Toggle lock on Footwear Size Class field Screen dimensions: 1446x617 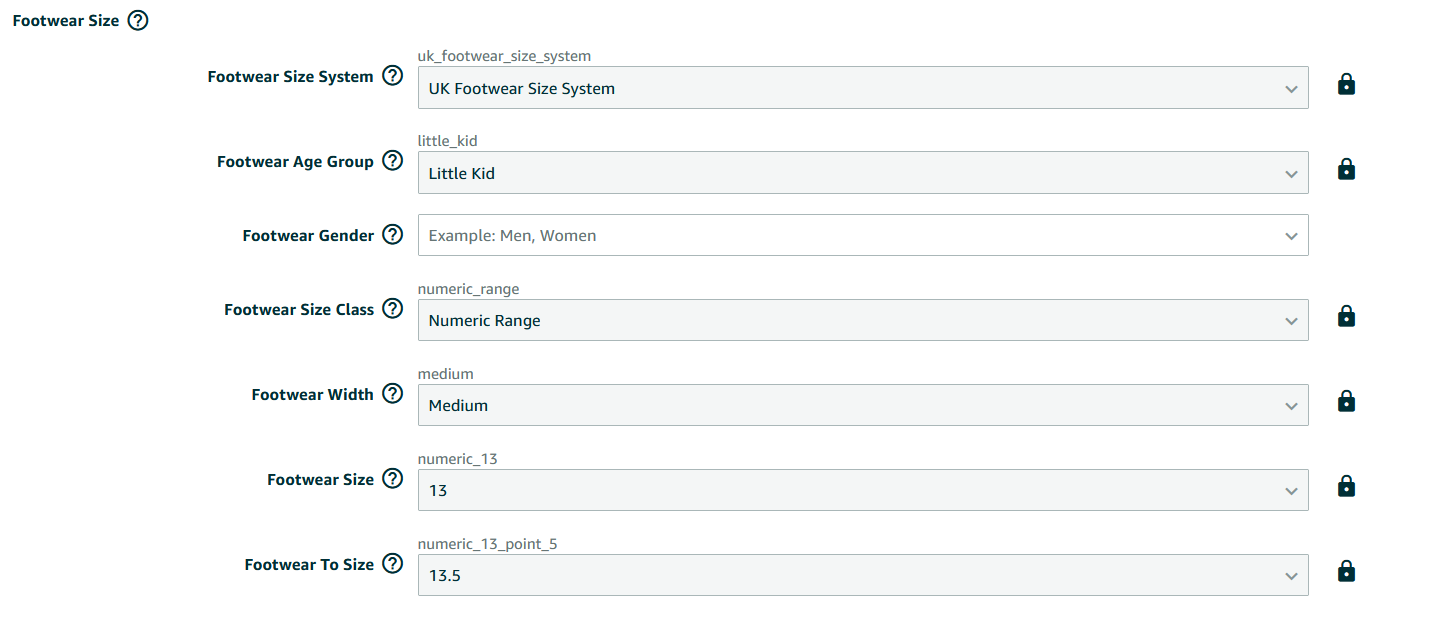[1346, 317]
